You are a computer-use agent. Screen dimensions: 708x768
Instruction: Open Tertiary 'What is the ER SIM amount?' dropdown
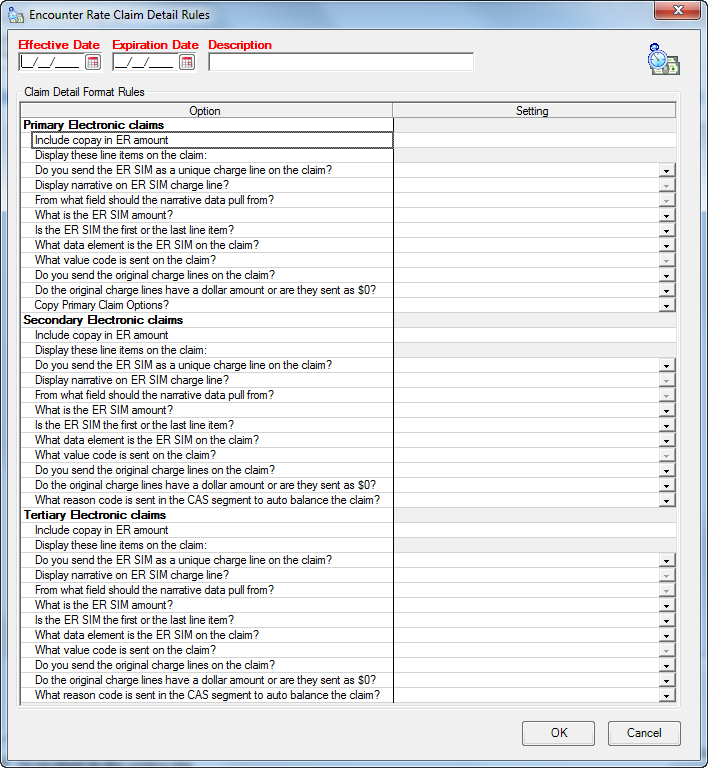(666, 605)
